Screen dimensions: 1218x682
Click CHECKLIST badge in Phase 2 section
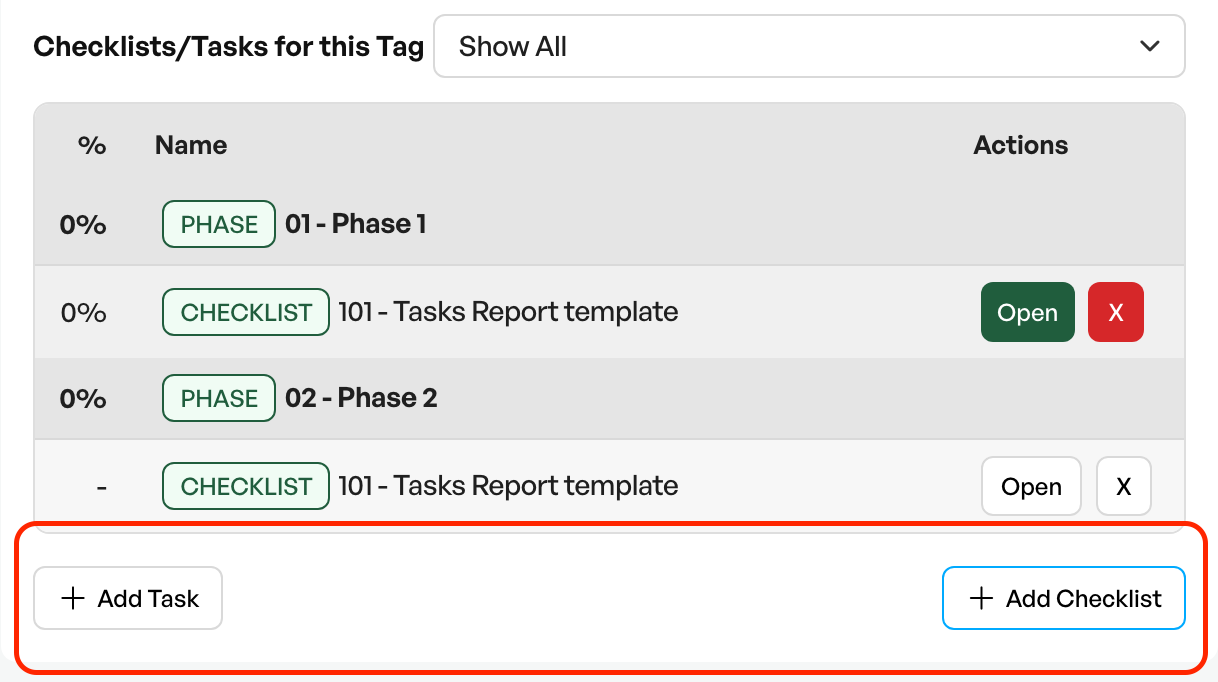(x=246, y=486)
